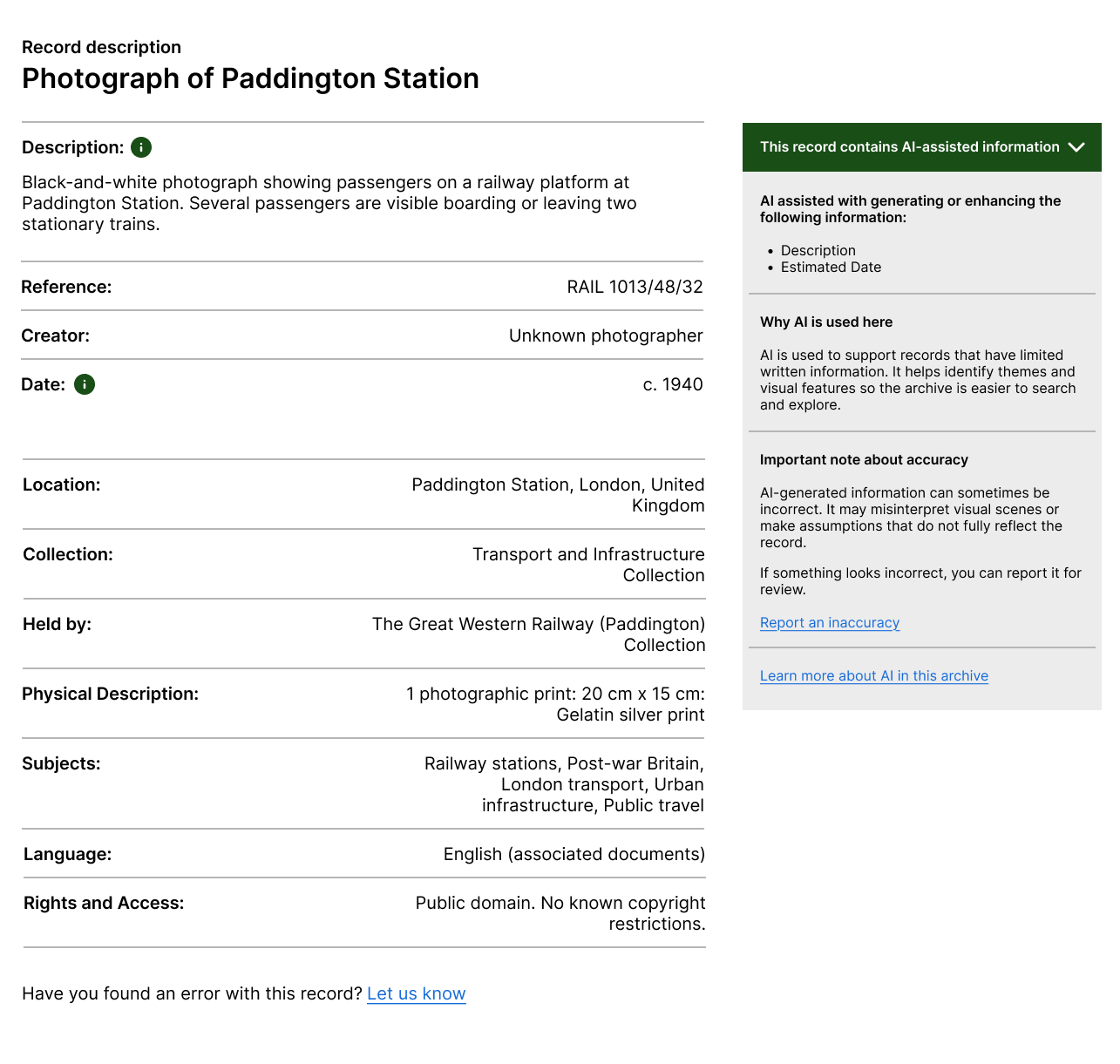Open the info icon beside Description
Viewport: 1120px width, 1064px height.
click(x=141, y=147)
